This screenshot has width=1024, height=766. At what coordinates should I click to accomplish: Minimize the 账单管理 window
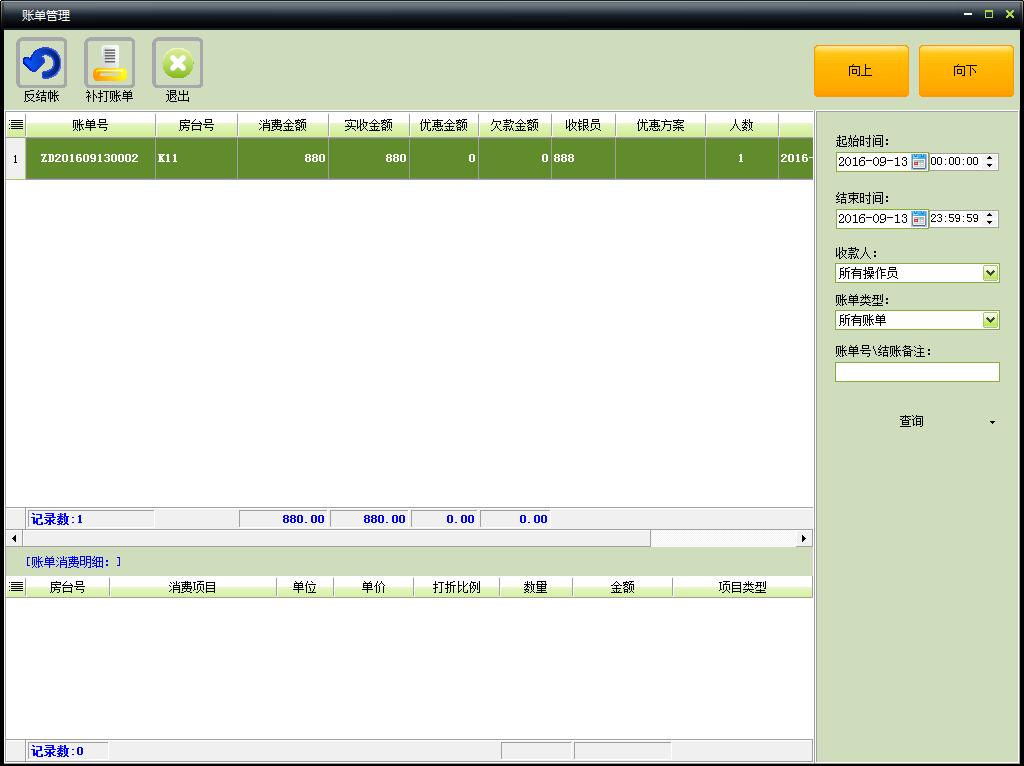968,14
